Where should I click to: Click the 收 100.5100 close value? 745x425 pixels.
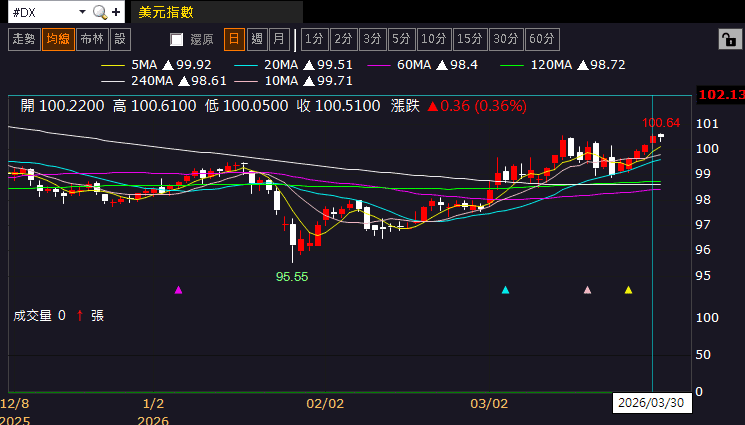pyautogui.click(x=338, y=106)
